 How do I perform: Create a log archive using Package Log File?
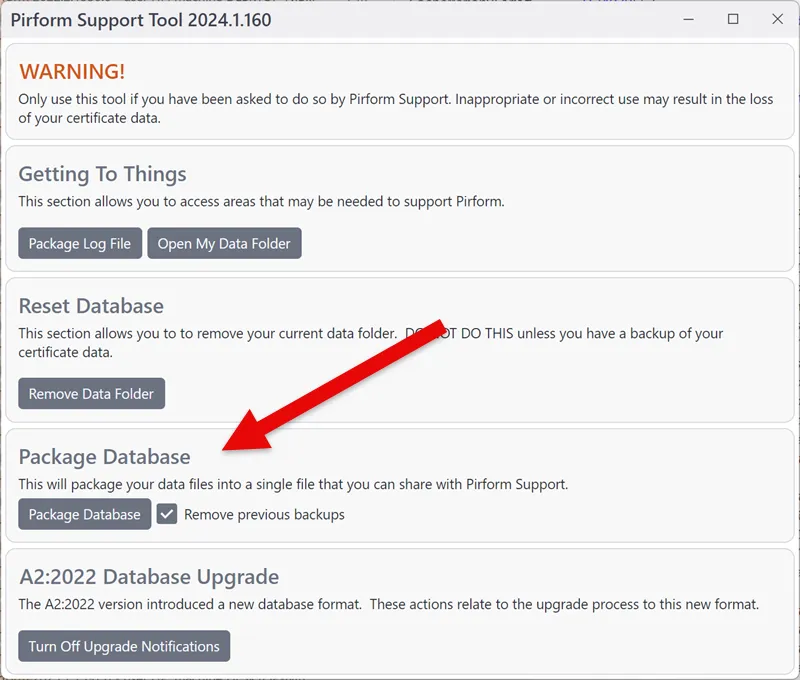point(79,243)
